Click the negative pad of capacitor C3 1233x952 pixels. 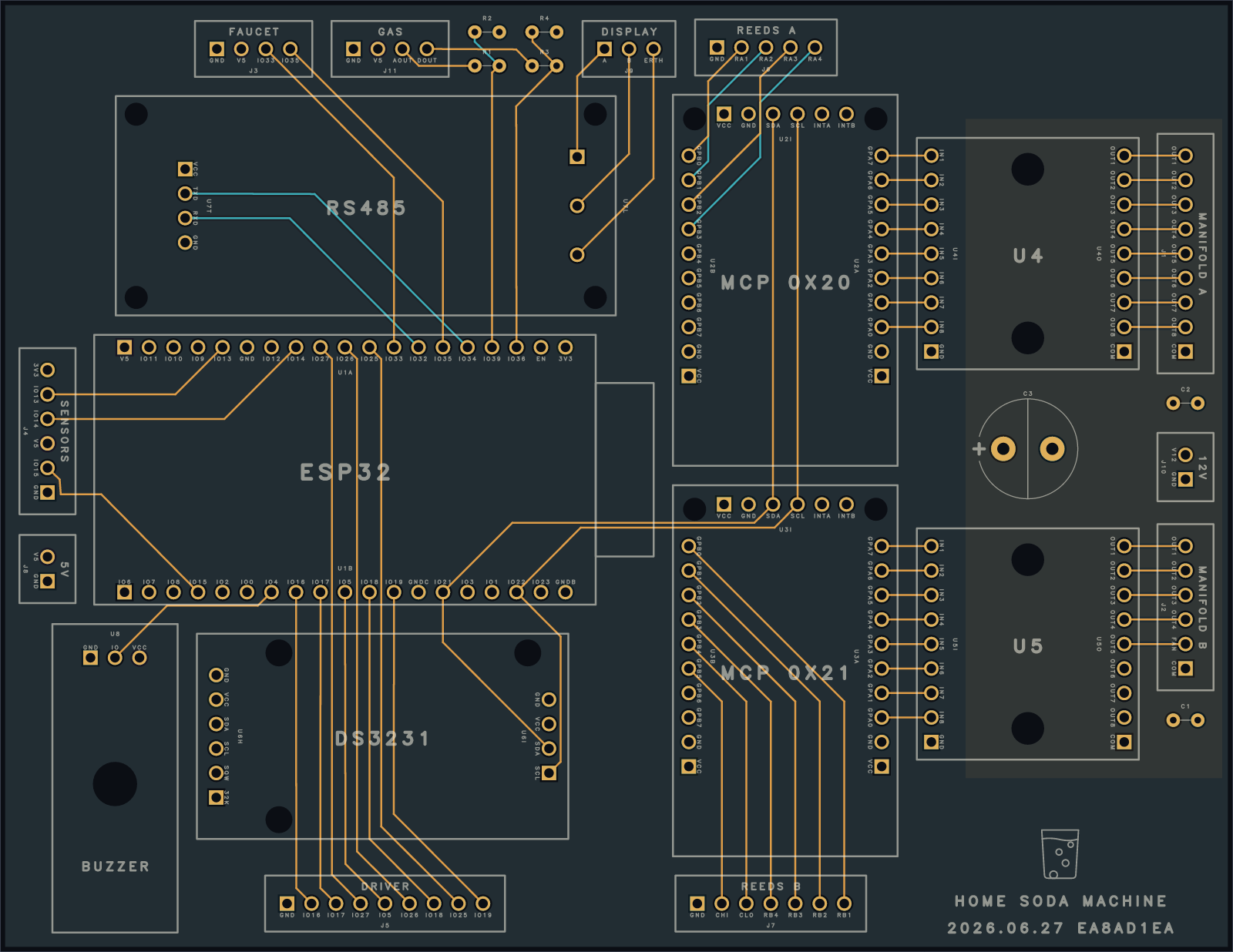click(x=1053, y=448)
